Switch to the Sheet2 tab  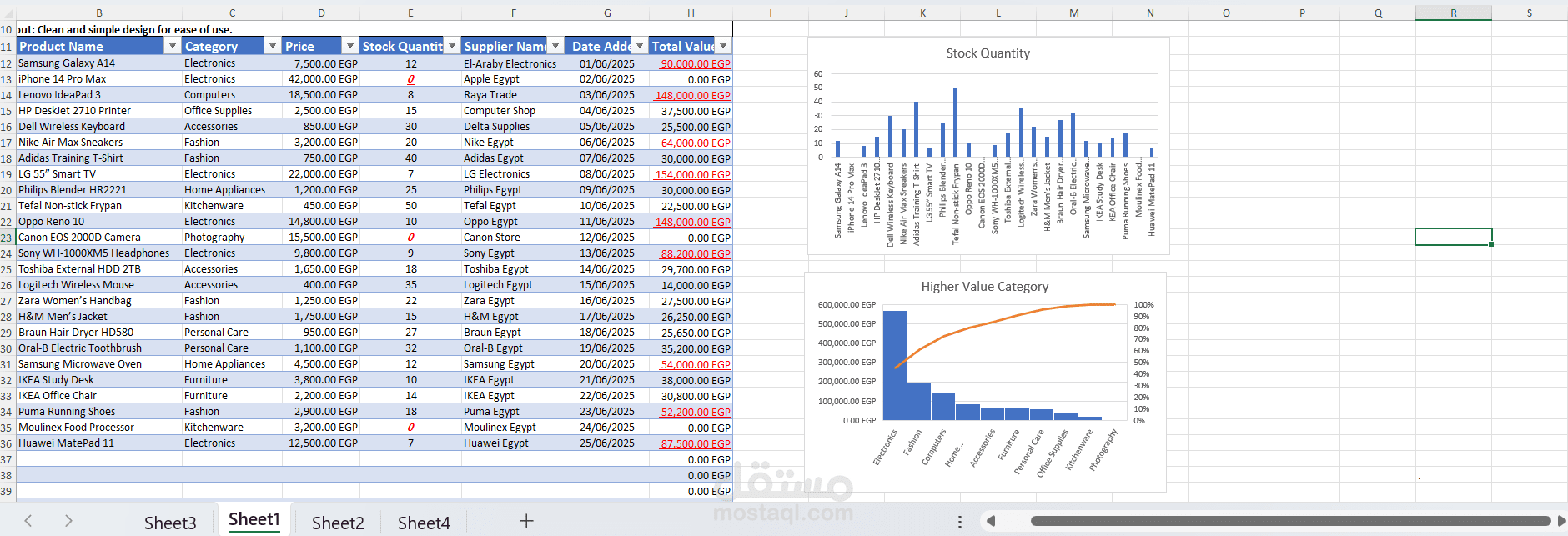338,523
